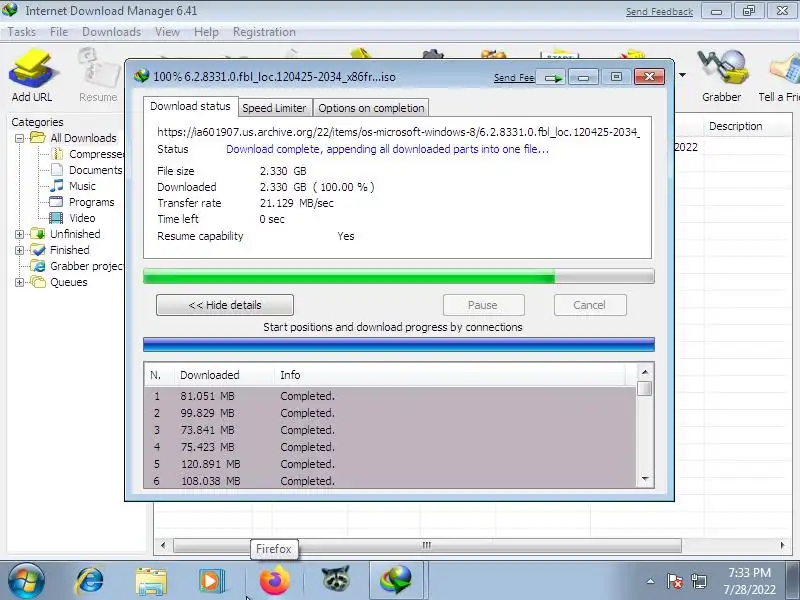800x600 pixels.
Task: Open the File menu
Action: [59, 32]
